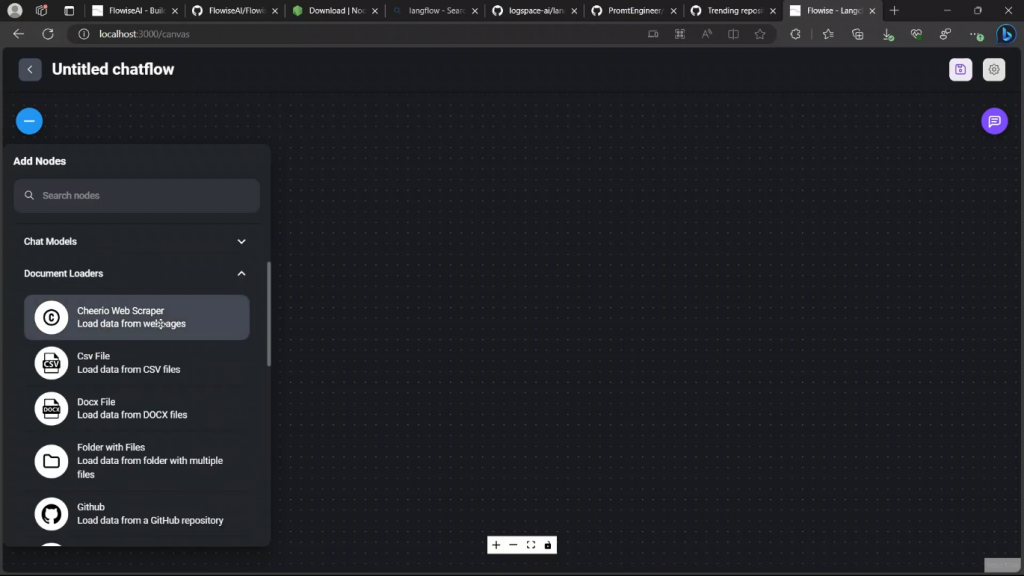The width and height of the screenshot is (1024, 576).
Task: Open the purple chat message button
Action: [x=994, y=121]
